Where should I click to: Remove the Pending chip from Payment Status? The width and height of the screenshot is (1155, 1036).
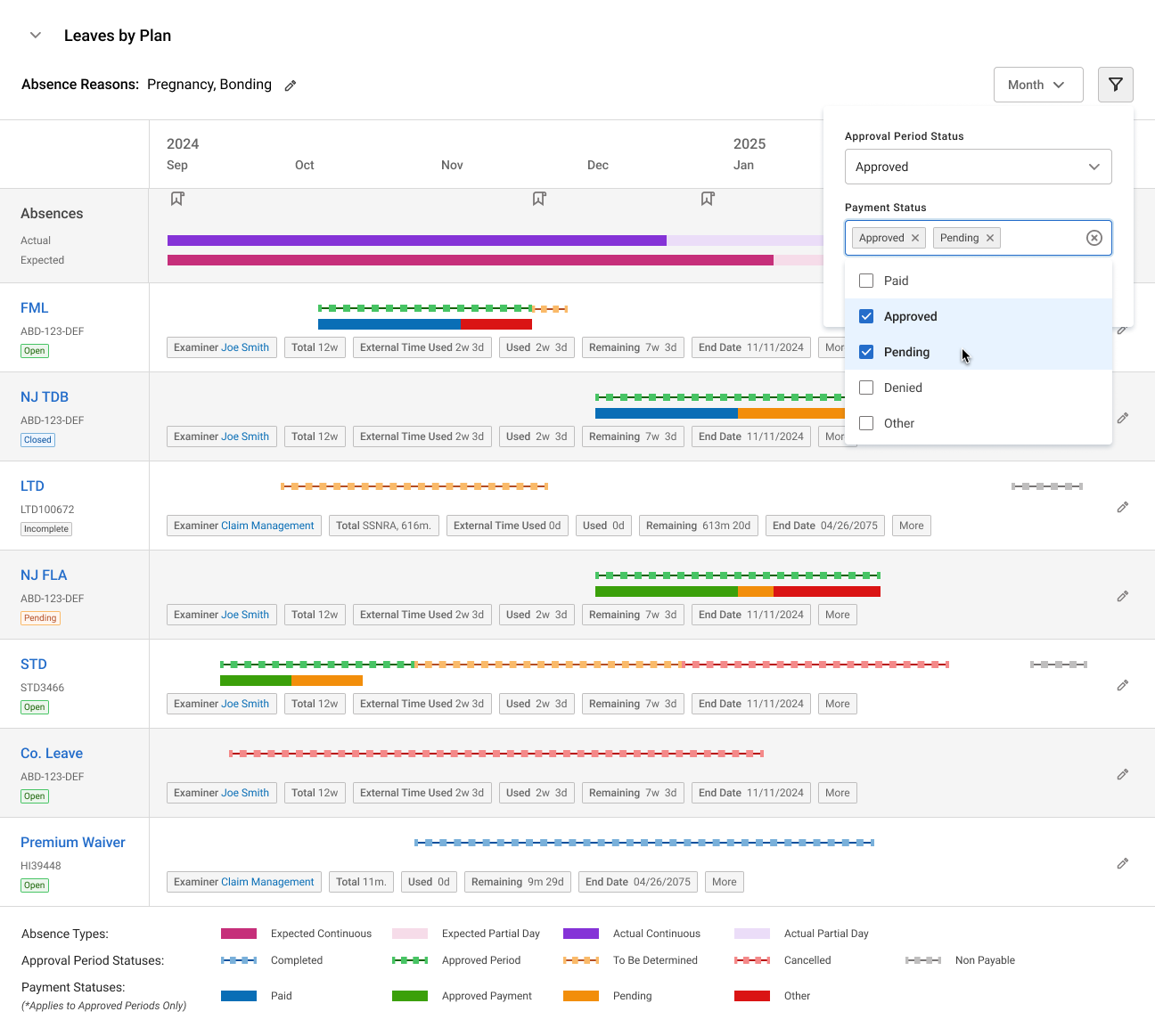click(x=990, y=238)
